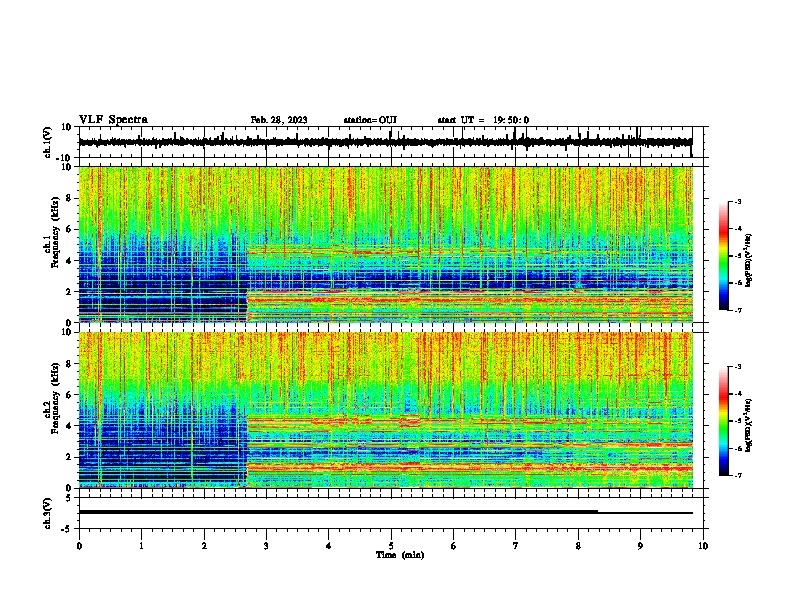Click the "station=OUI" header label
Viewport: 792px width, 612px height.
click(x=370, y=120)
